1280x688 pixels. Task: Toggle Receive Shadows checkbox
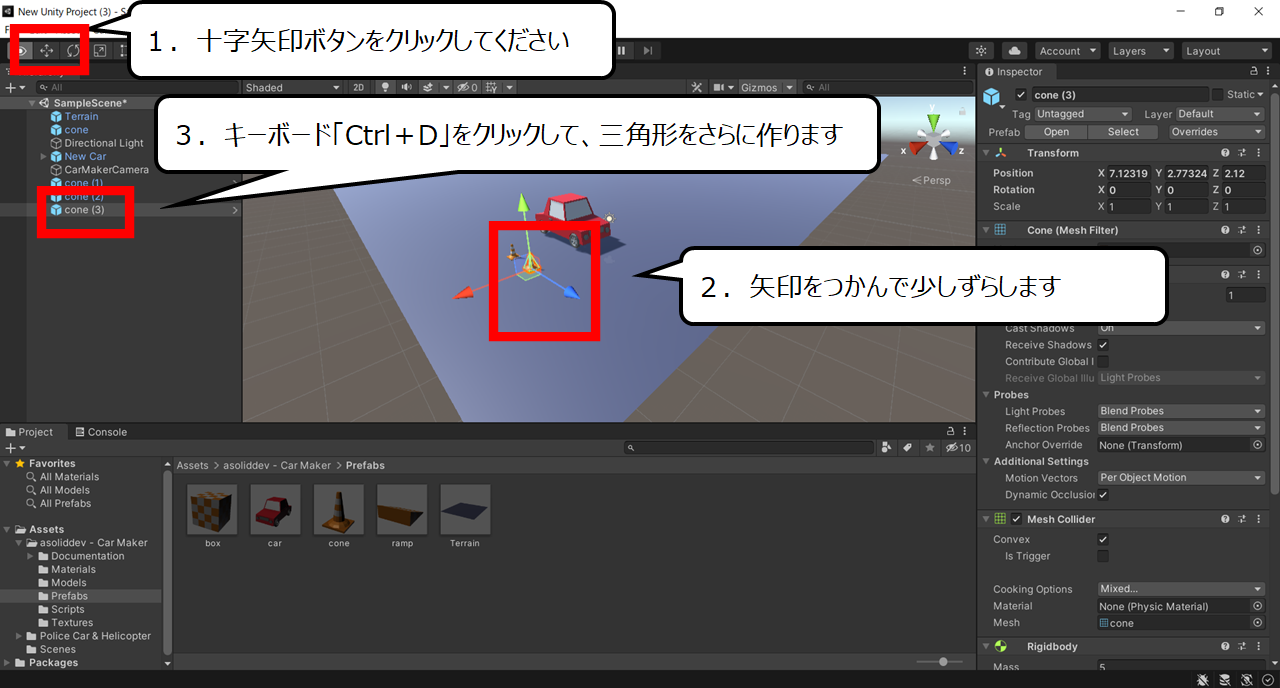(1103, 345)
